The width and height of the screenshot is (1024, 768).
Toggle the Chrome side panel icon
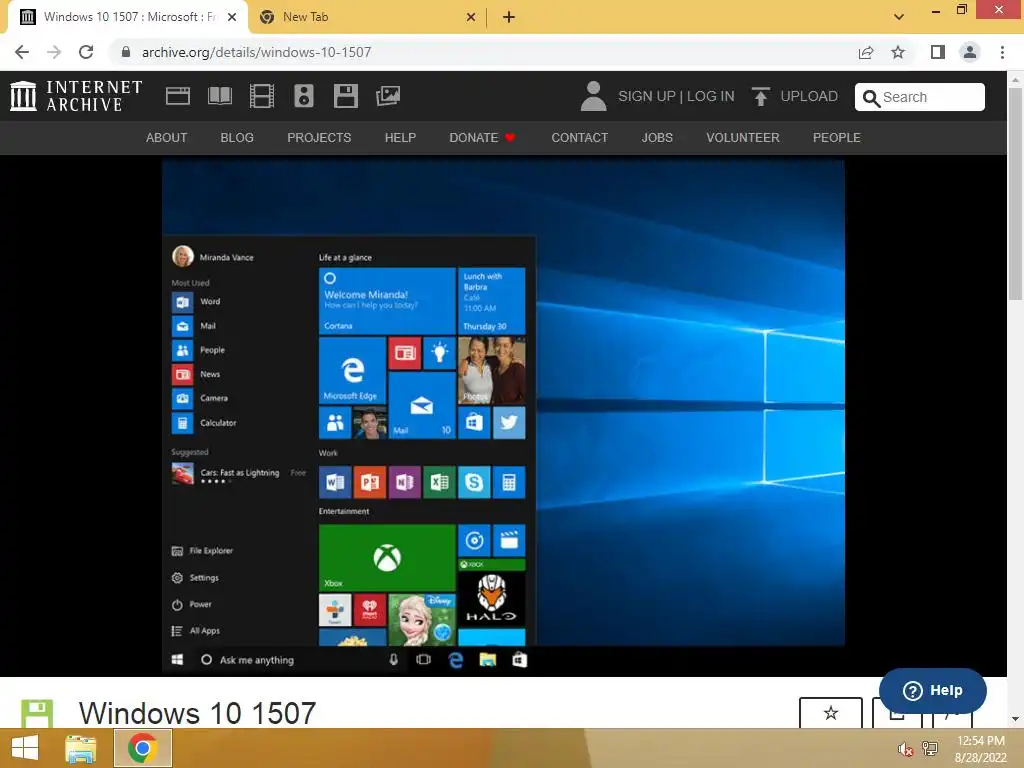click(x=938, y=52)
